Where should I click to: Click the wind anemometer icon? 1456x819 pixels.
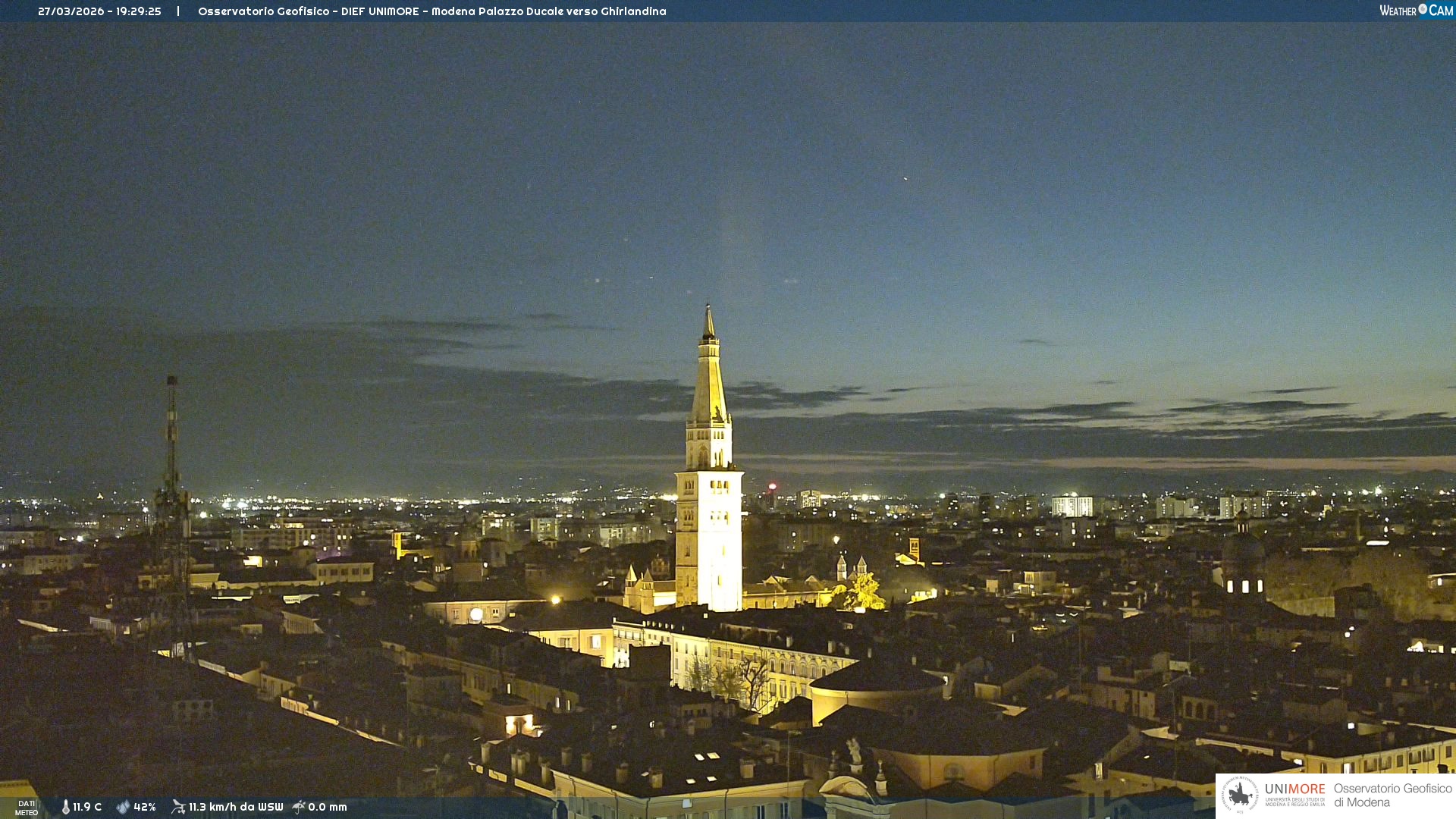coord(178,807)
